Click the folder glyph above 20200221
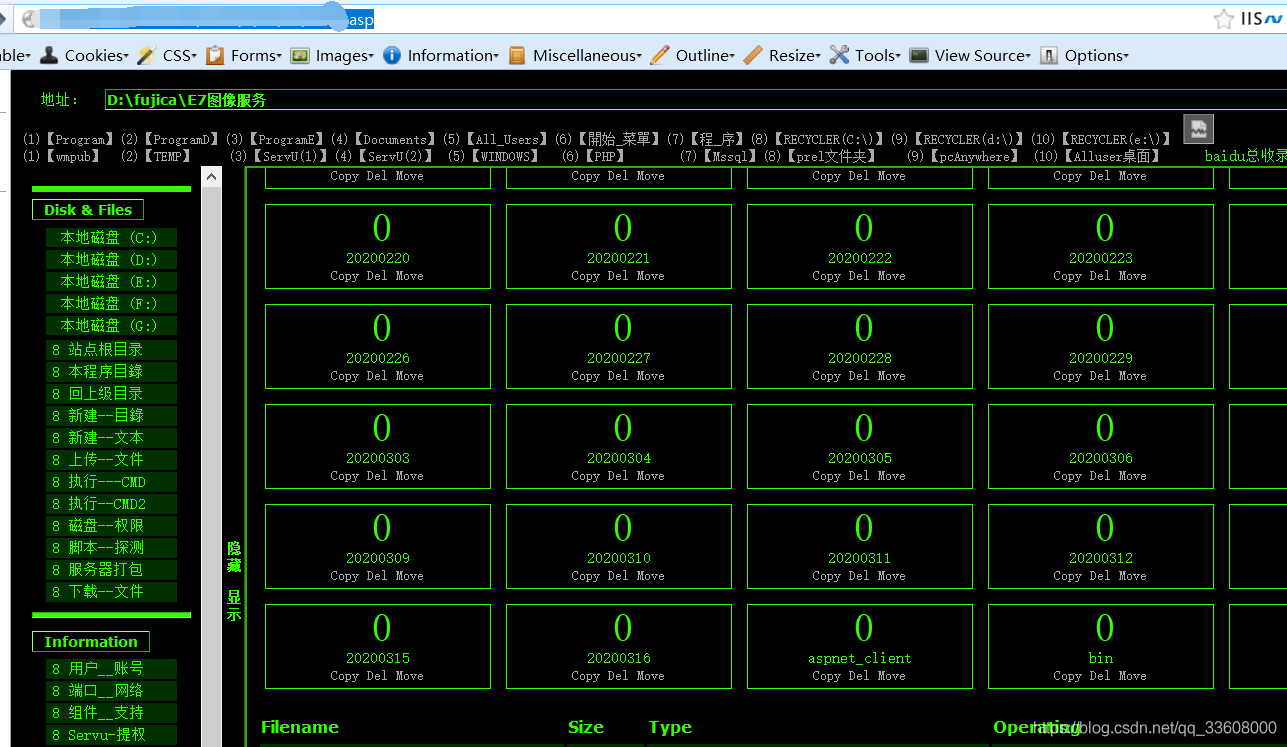The height and width of the screenshot is (747, 1287). click(622, 228)
